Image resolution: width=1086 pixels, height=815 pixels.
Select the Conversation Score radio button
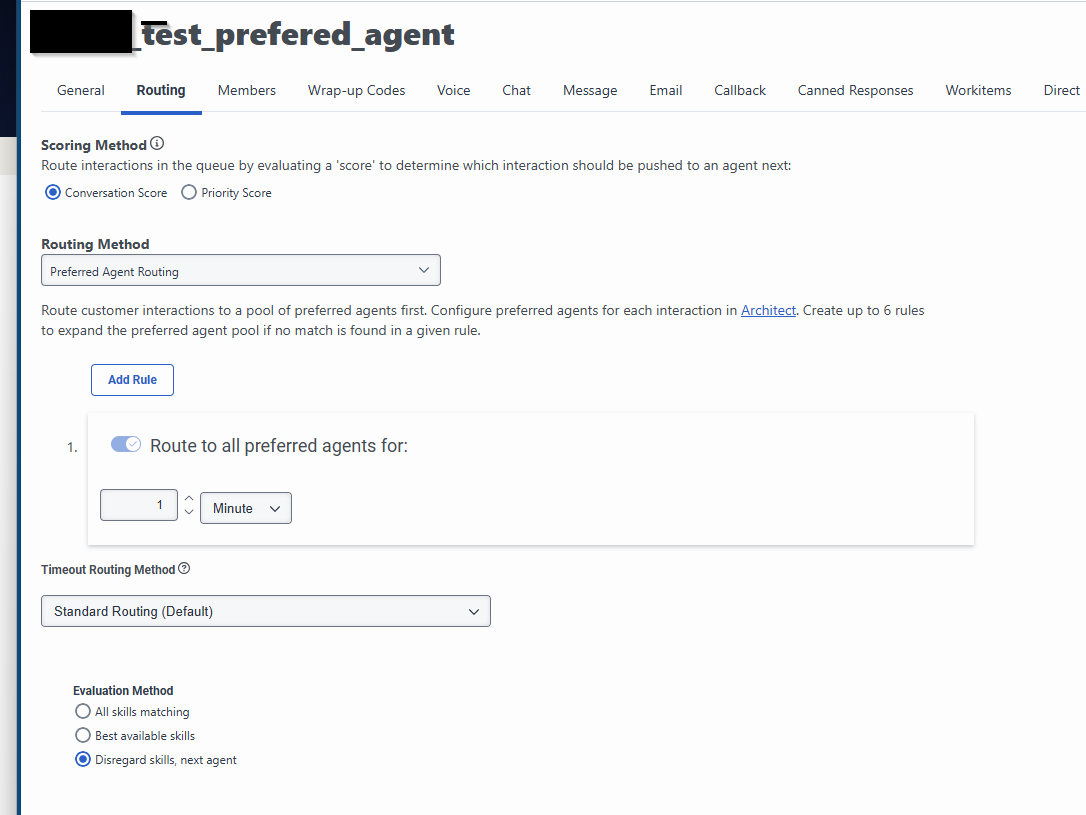[53, 193]
